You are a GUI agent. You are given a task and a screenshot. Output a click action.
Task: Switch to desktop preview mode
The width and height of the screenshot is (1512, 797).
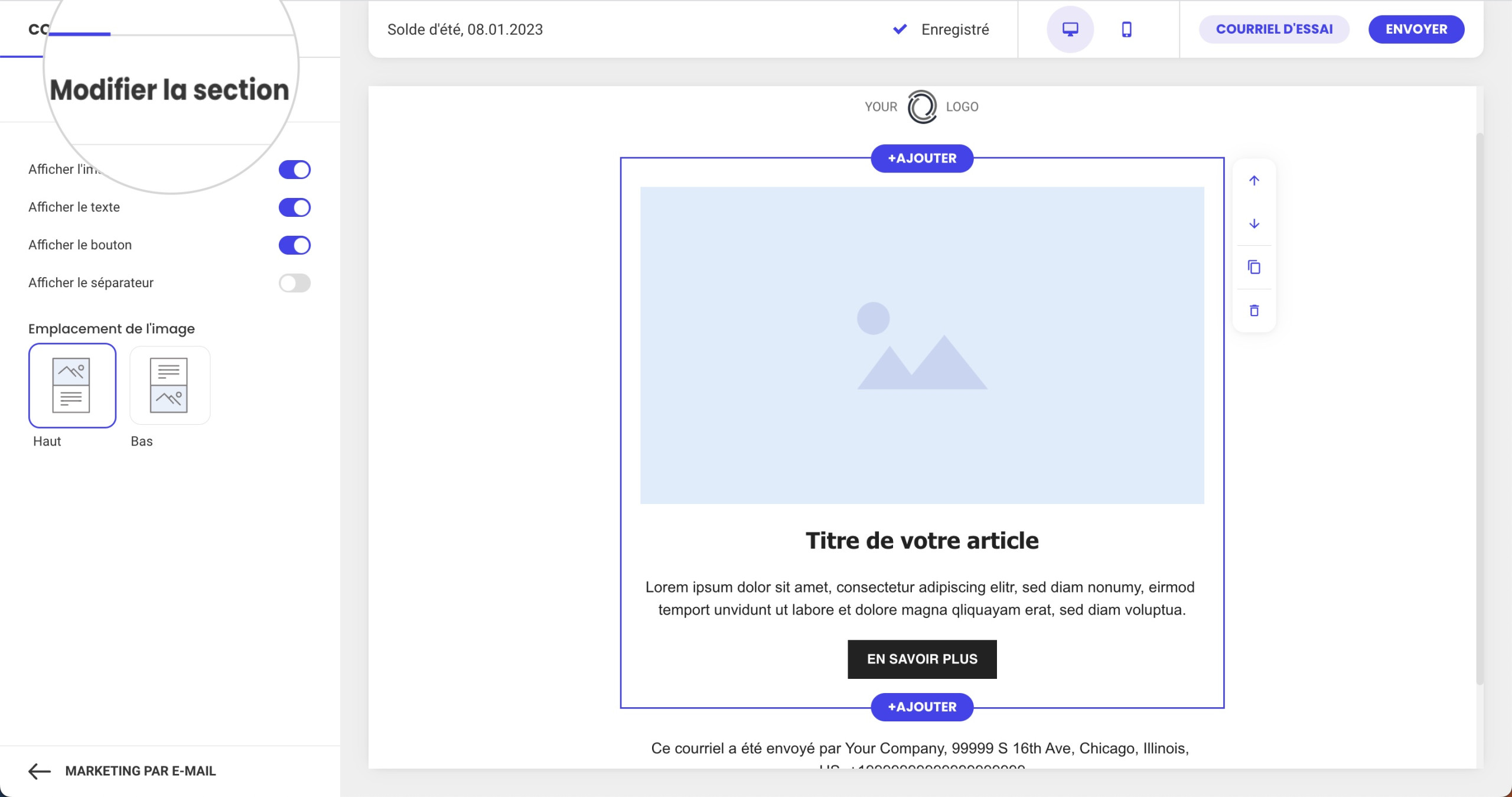point(1070,29)
